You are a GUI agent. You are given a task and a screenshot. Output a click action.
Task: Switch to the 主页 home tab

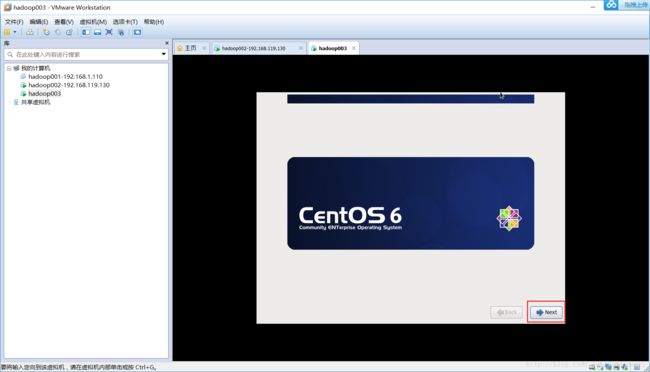[190, 48]
